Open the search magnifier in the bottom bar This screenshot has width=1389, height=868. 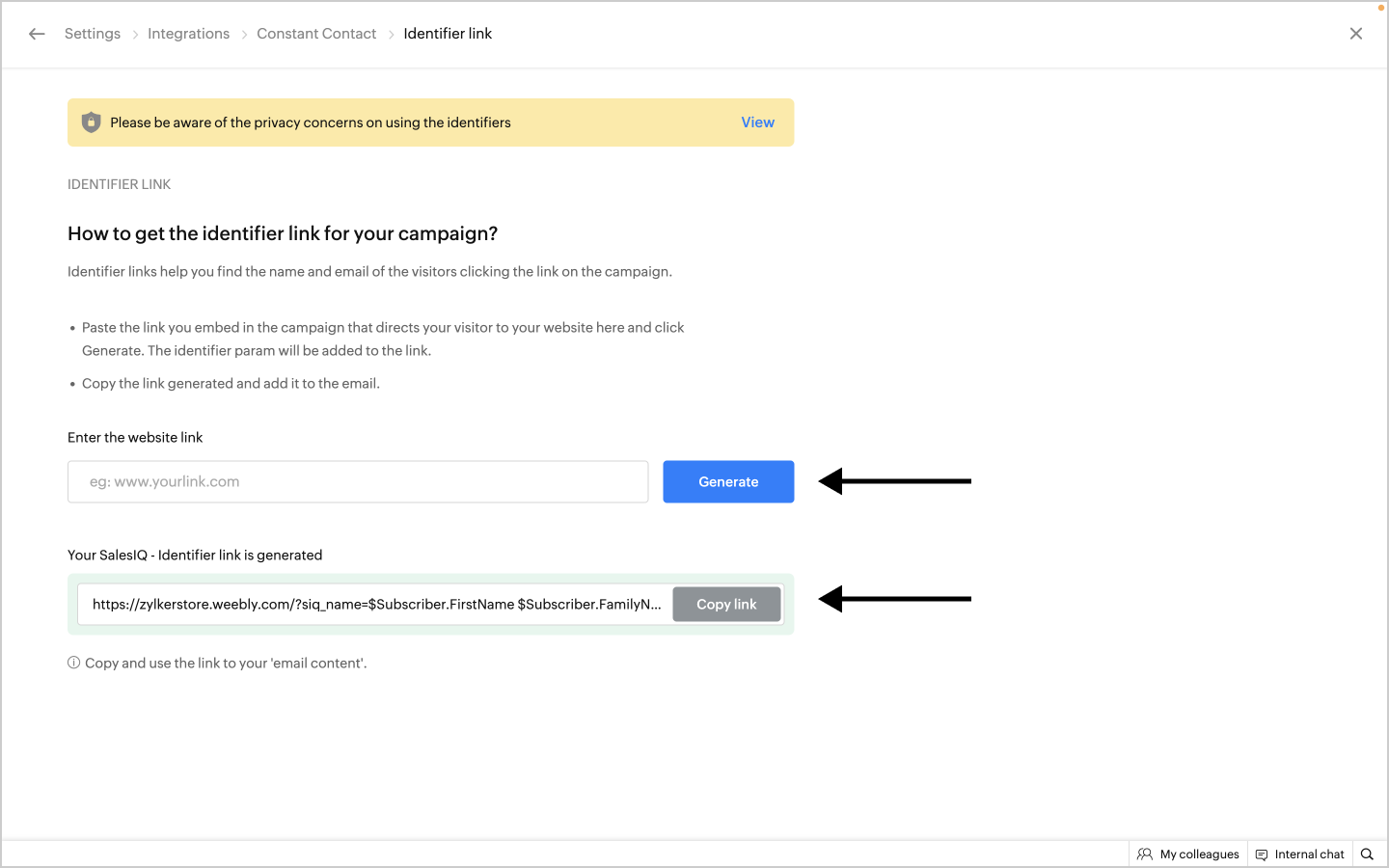click(1367, 854)
